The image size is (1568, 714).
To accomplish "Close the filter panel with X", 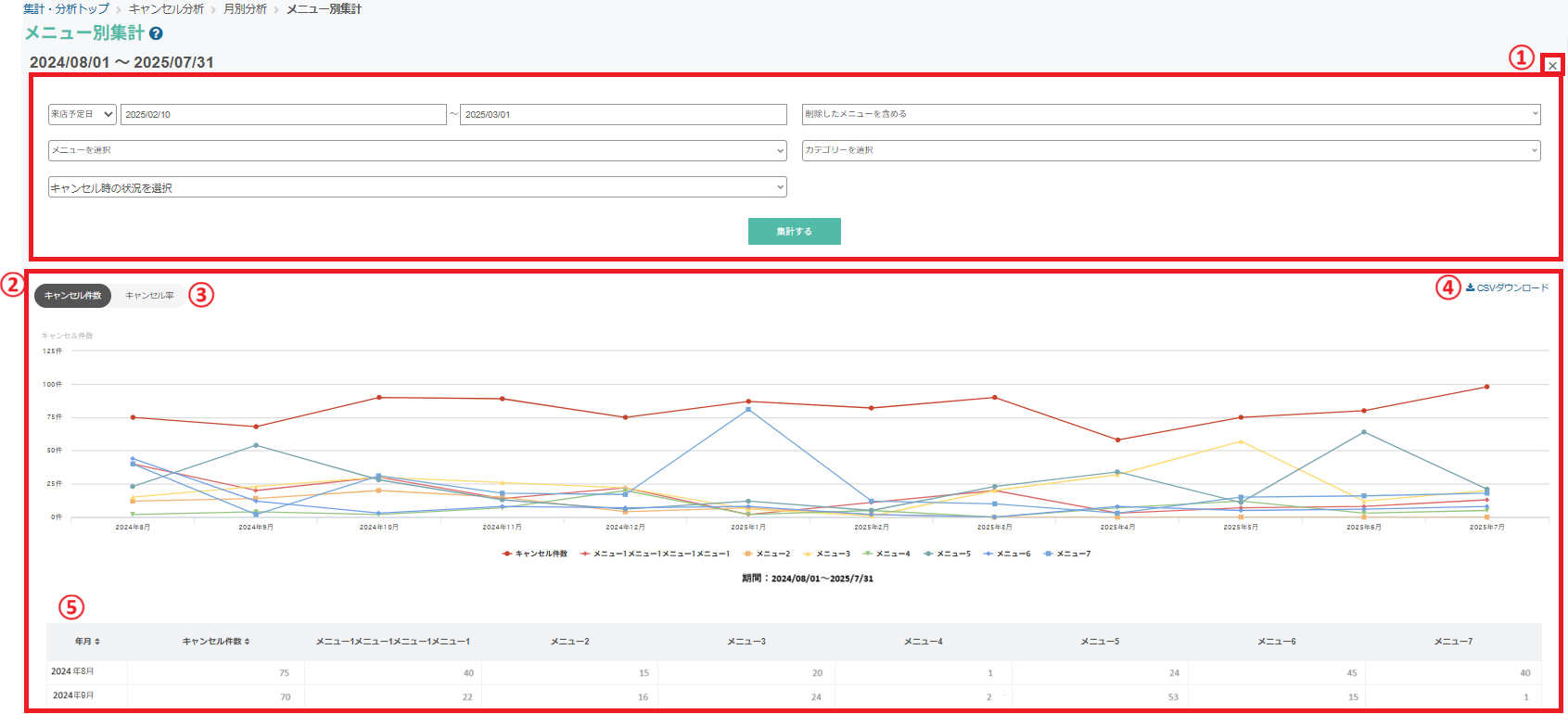I will pyautogui.click(x=1552, y=66).
